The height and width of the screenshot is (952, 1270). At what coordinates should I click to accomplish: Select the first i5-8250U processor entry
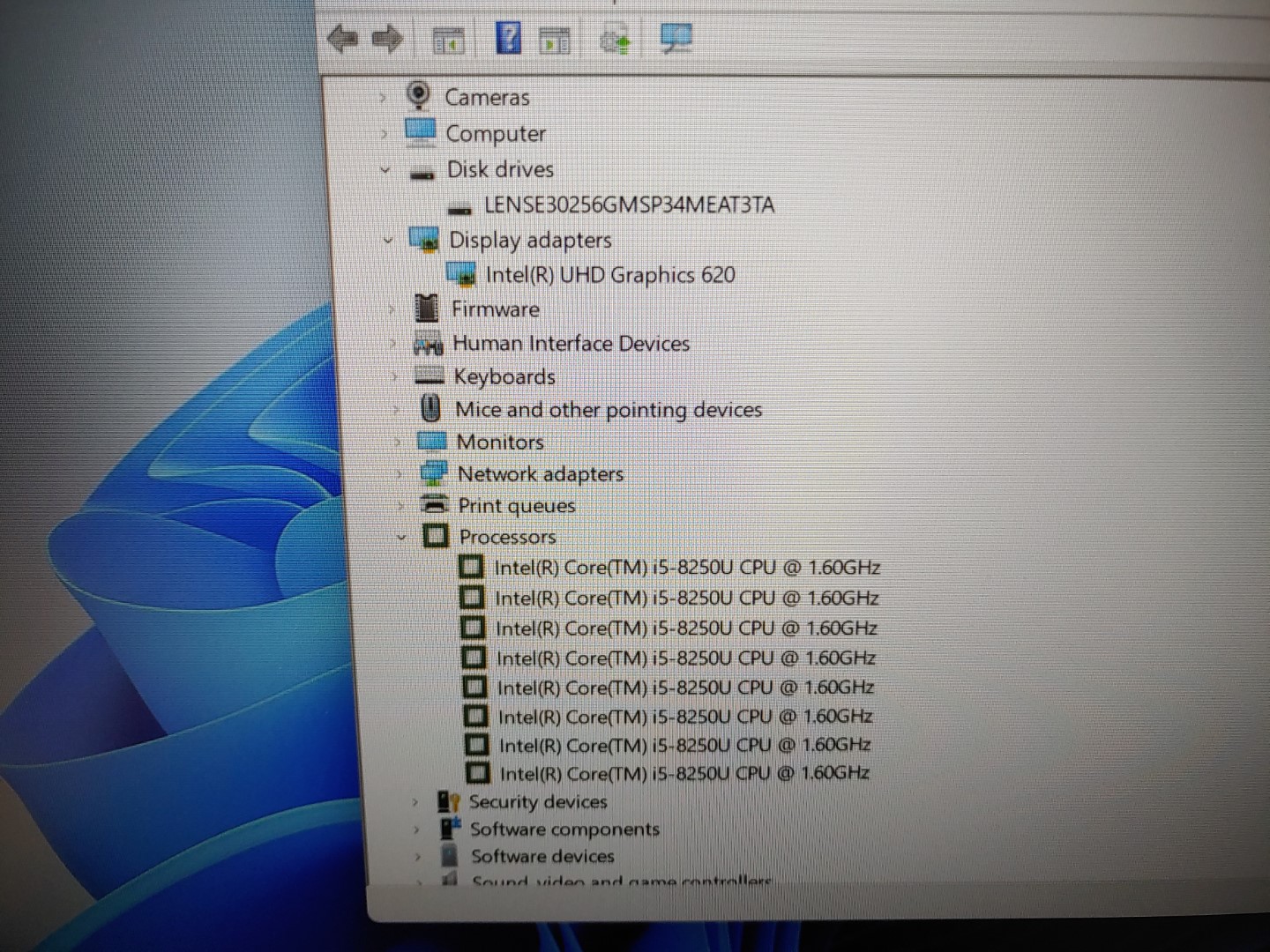(x=687, y=568)
